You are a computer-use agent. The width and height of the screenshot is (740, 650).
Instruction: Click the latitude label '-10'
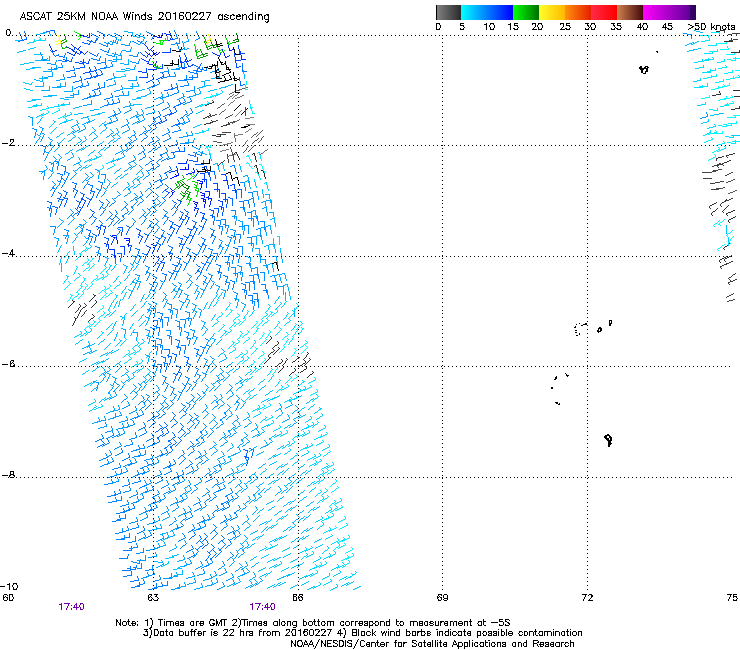point(9,586)
